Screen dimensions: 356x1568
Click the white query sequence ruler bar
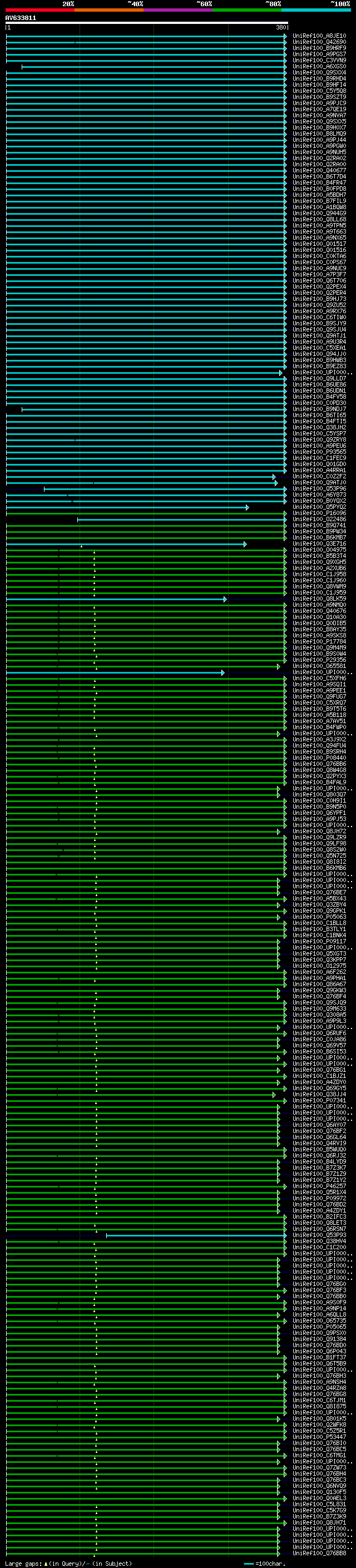(x=146, y=23)
